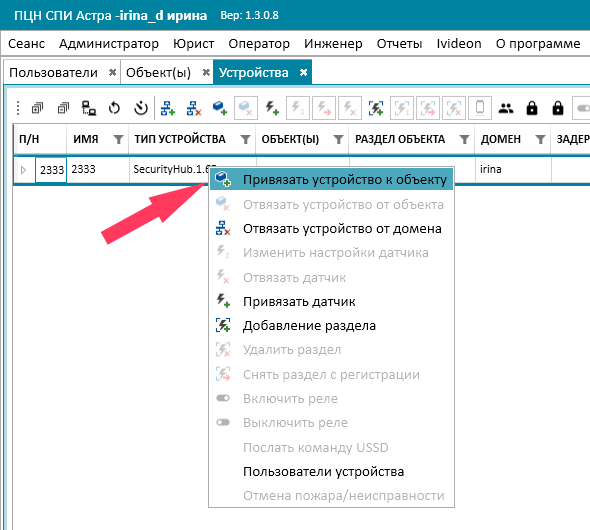This screenshot has height=530, width=590.
Task: Open the Инженер menu
Action: (333, 44)
